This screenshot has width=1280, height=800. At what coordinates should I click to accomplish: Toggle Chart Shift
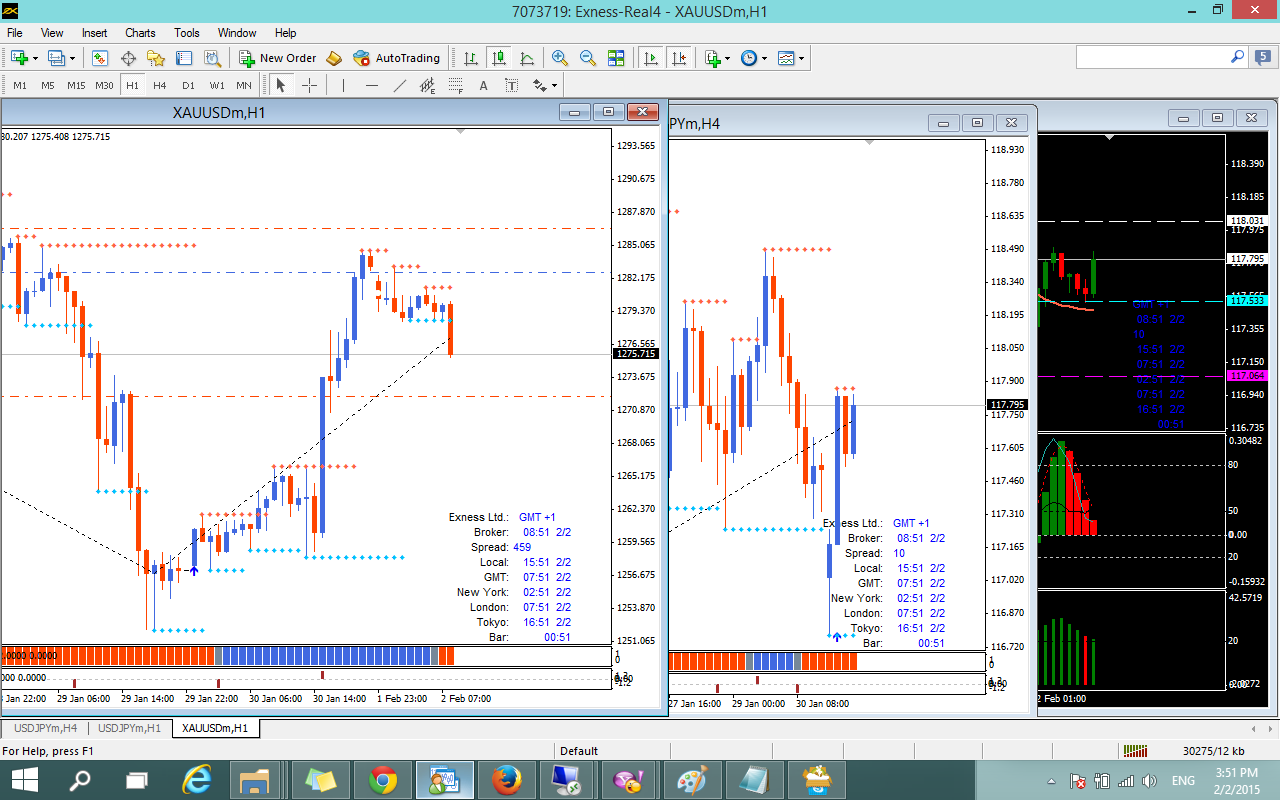(x=679, y=58)
